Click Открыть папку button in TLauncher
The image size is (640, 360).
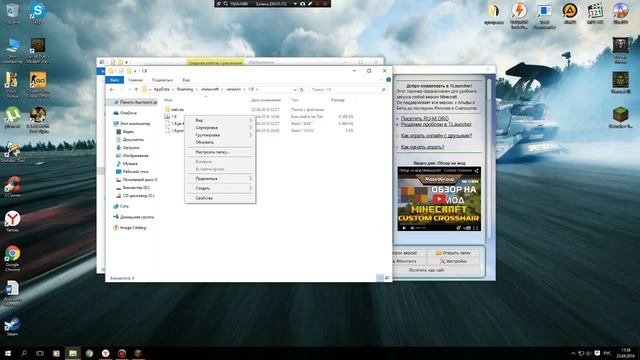pos(453,253)
